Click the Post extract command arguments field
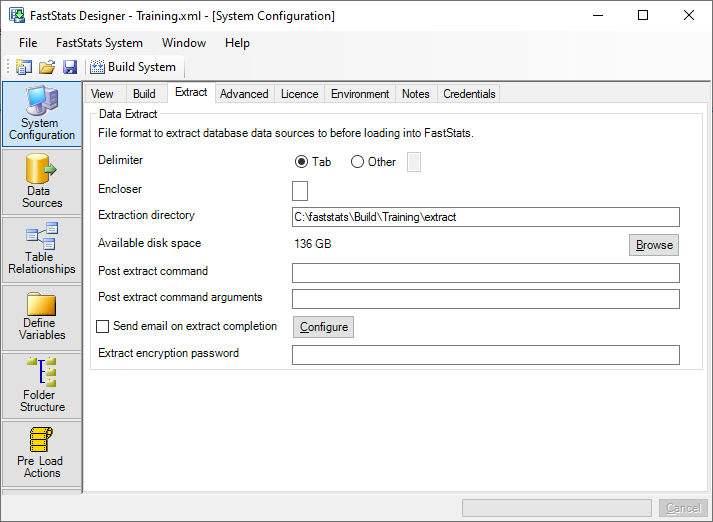The height and width of the screenshot is (522, 713). [x=486, y=299]
